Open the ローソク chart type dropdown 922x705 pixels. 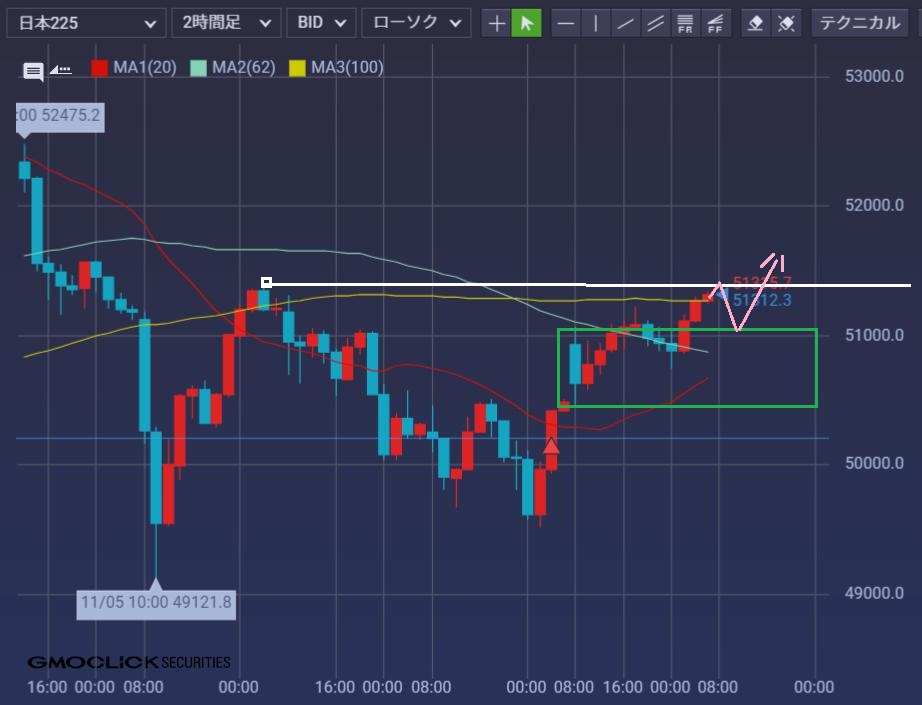pos(415,23)
